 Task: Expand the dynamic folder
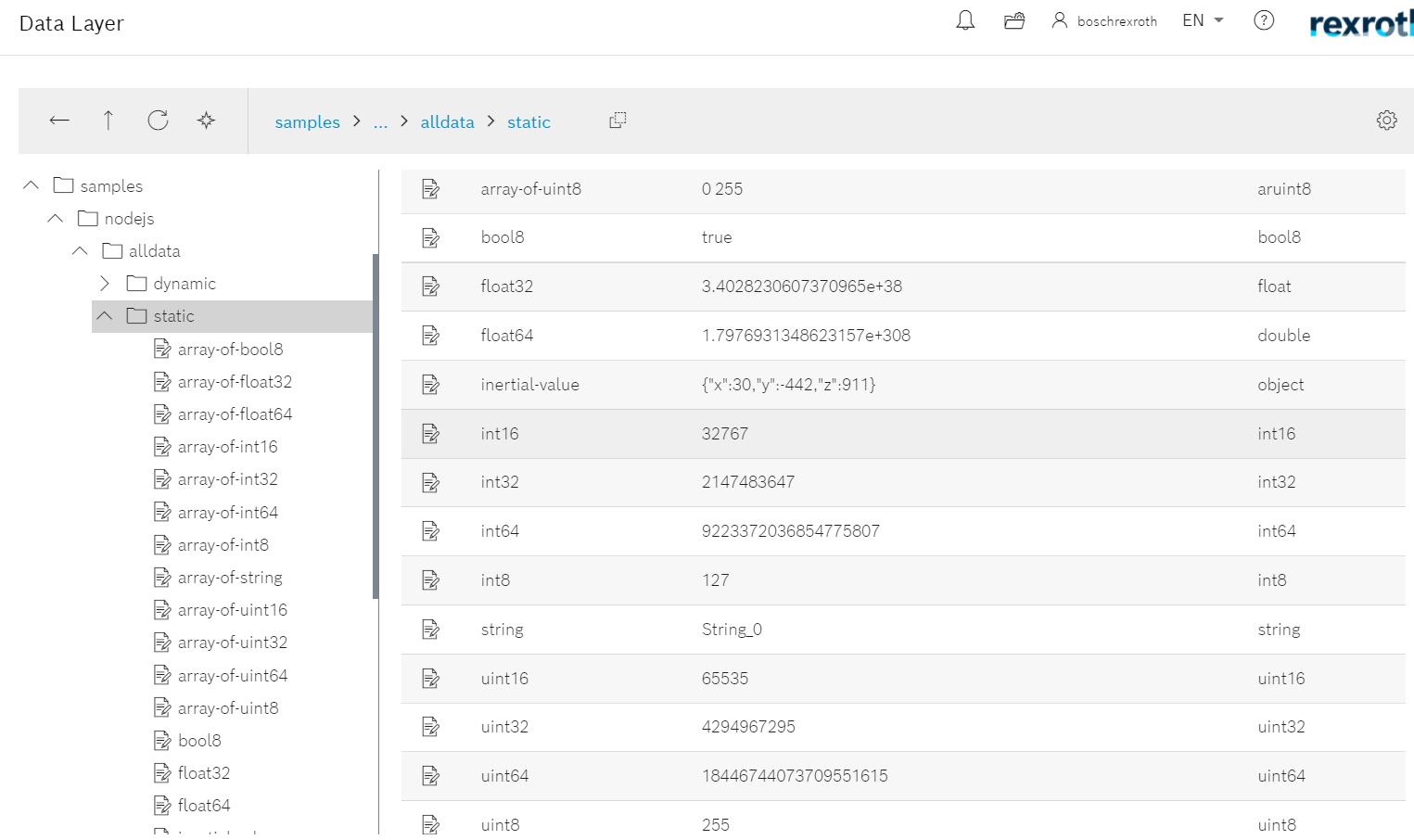(x=105, y=283)
